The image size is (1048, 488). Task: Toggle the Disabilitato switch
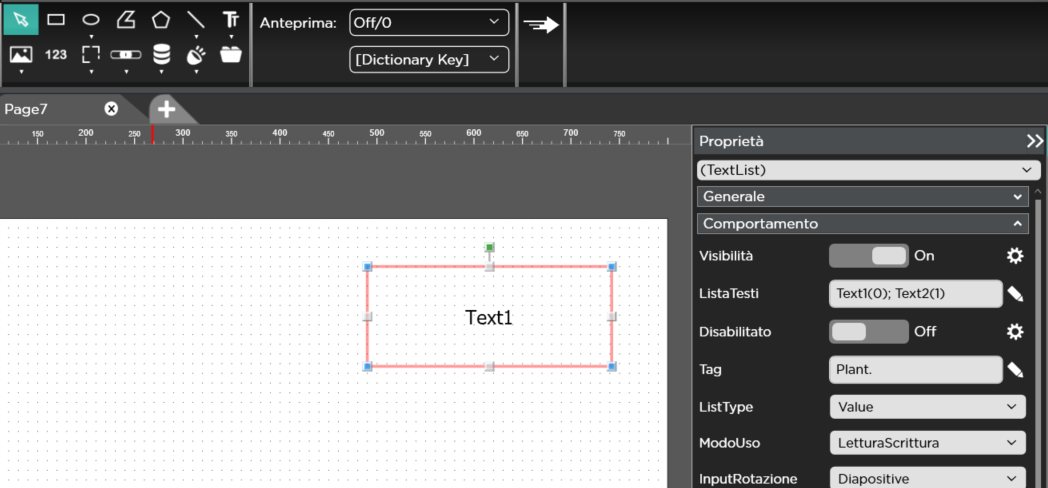point(868,332)
